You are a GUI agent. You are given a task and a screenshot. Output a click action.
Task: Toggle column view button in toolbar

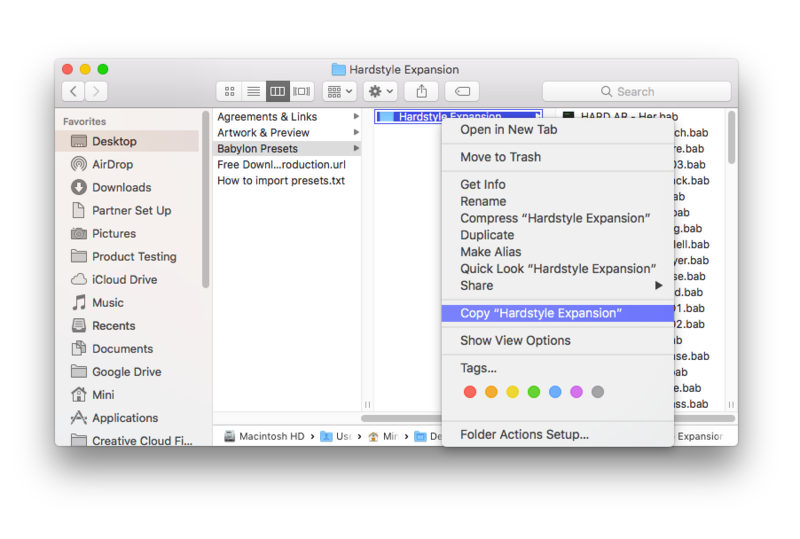click(x=278, y=91)
